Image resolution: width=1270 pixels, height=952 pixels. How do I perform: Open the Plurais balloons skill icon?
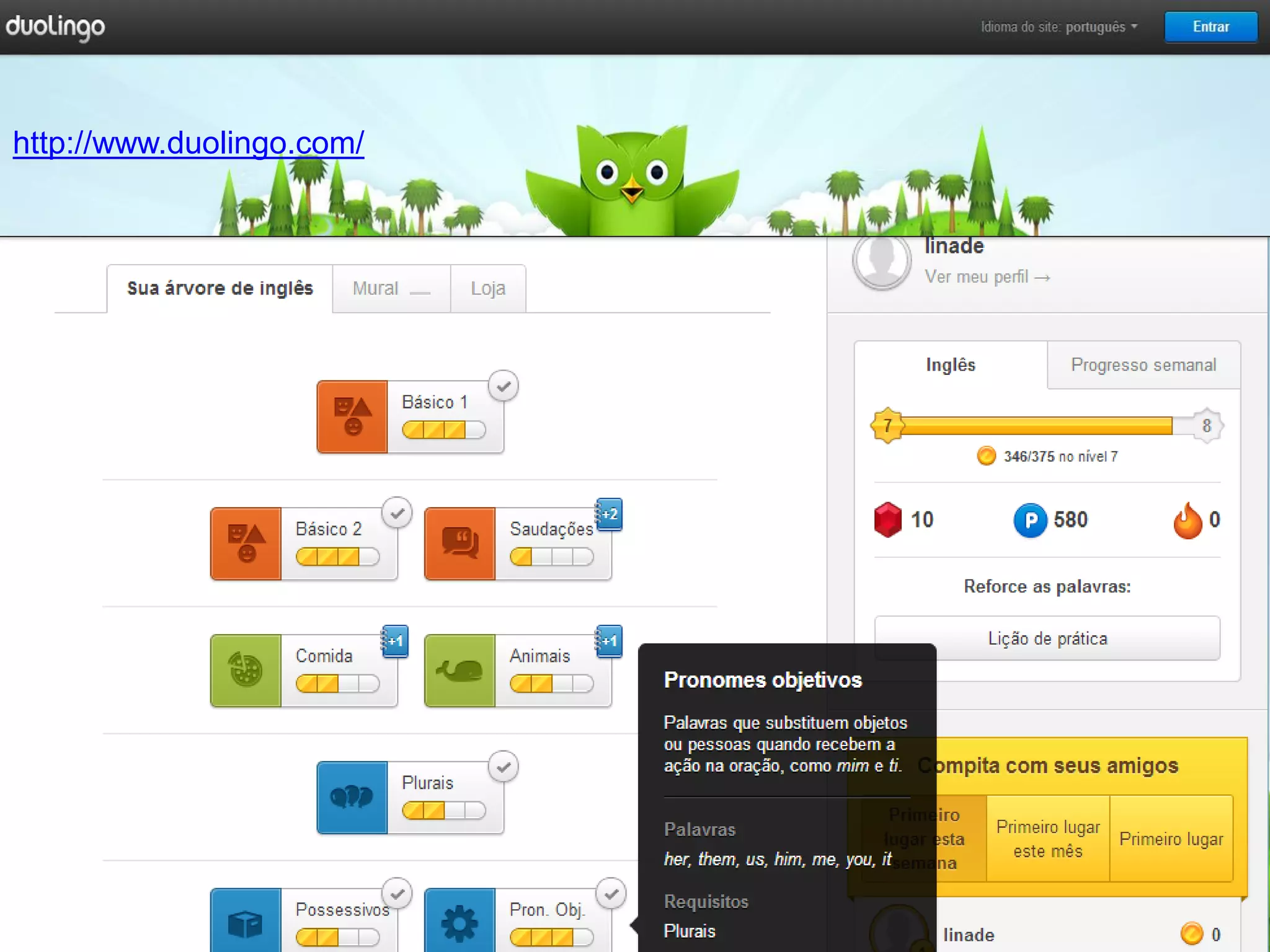[x=352, y=797]
